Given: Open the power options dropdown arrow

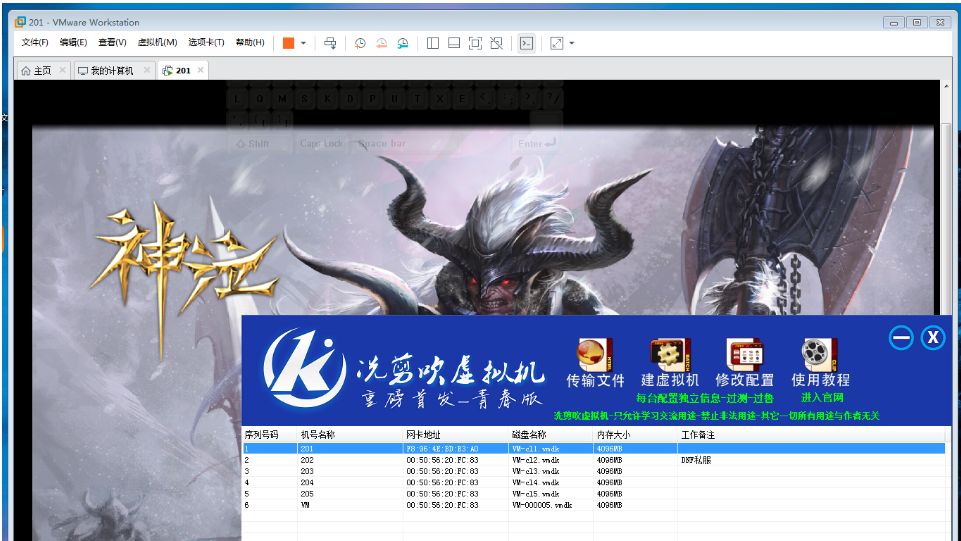Looking at the screenshot, I should (303, 43).
